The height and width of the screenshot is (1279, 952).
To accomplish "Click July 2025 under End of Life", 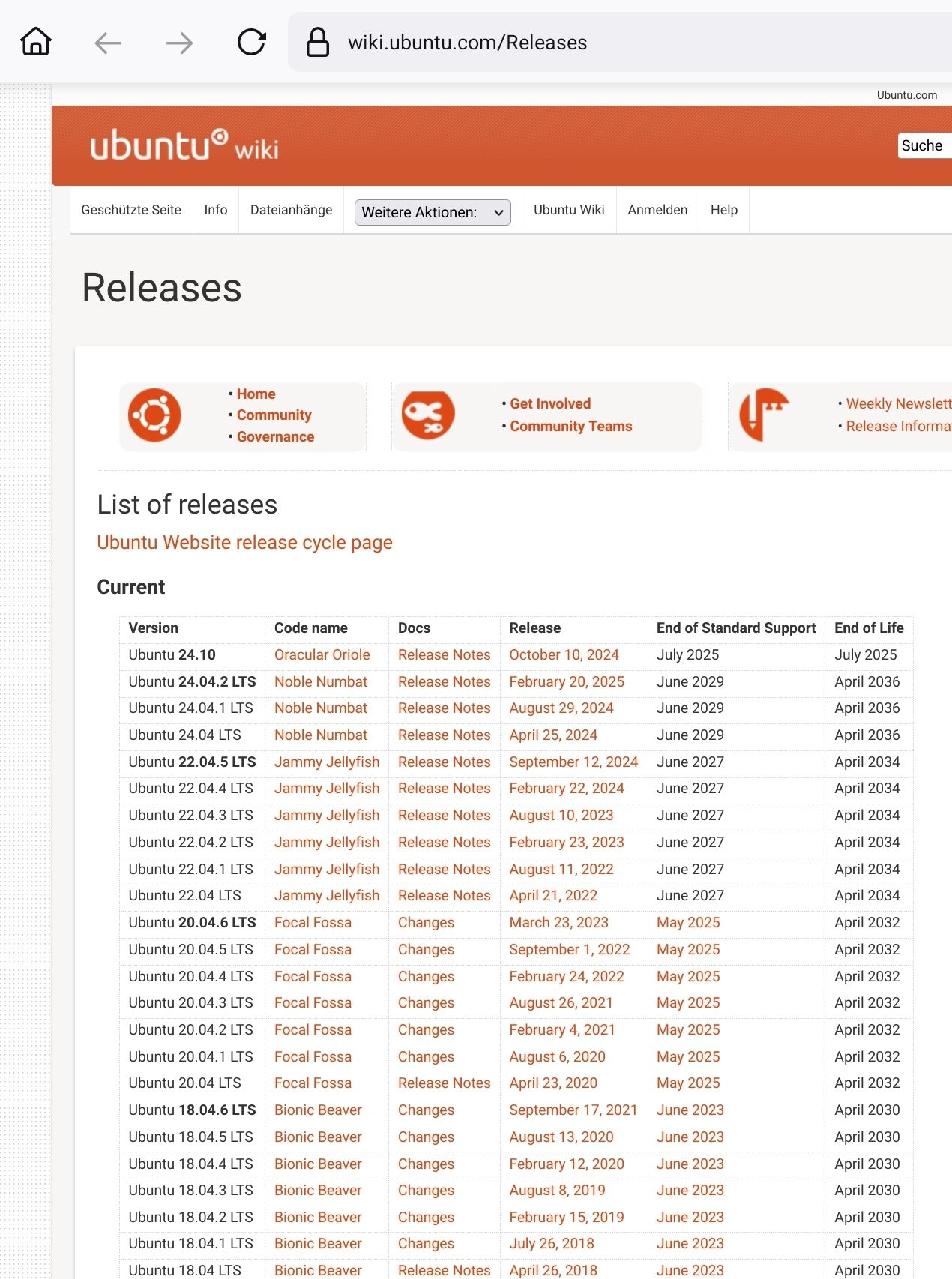I will pyautogui.click(x=866, y=654).
